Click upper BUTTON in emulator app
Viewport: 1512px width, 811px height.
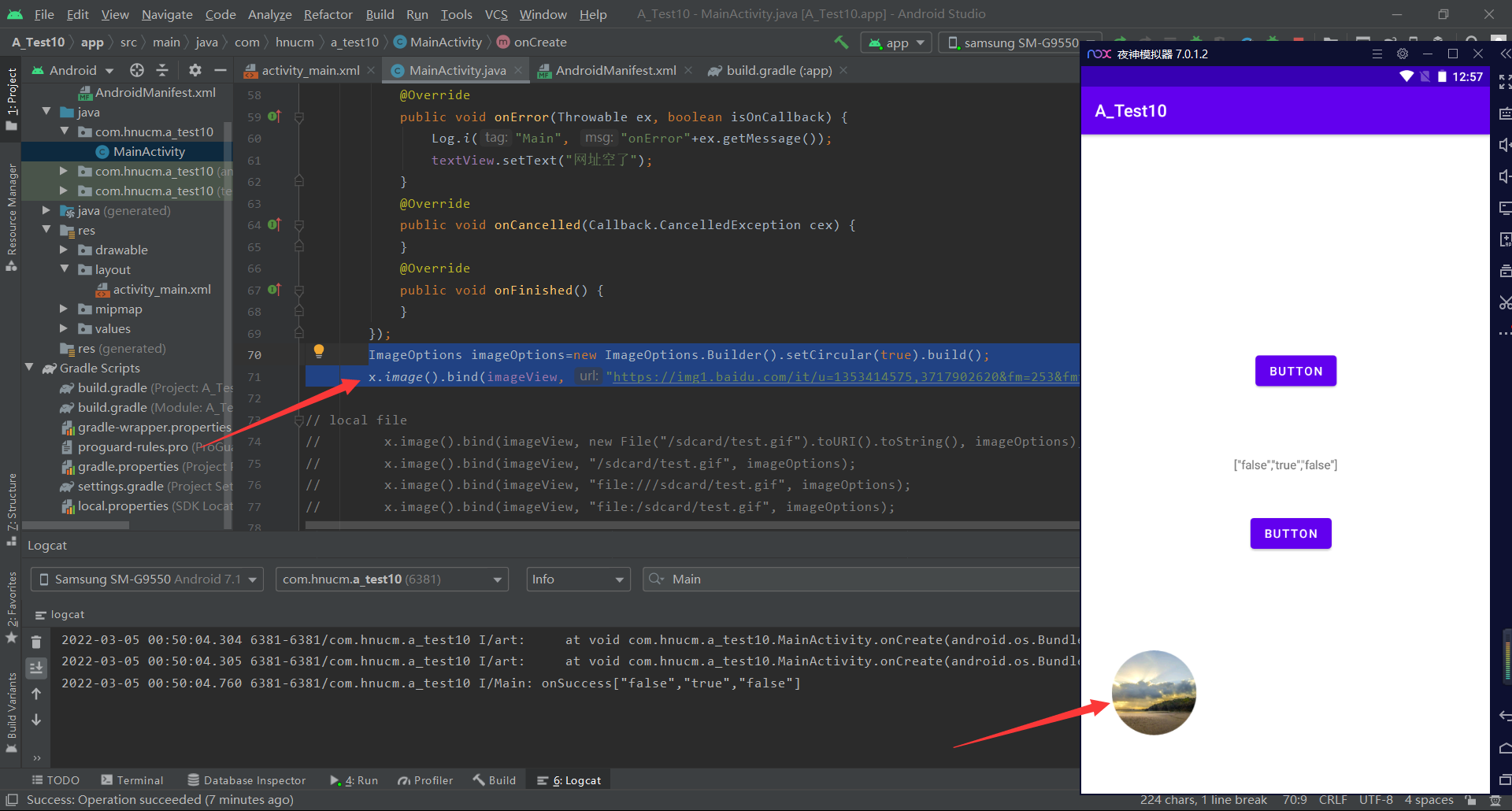pos(1295,371)
